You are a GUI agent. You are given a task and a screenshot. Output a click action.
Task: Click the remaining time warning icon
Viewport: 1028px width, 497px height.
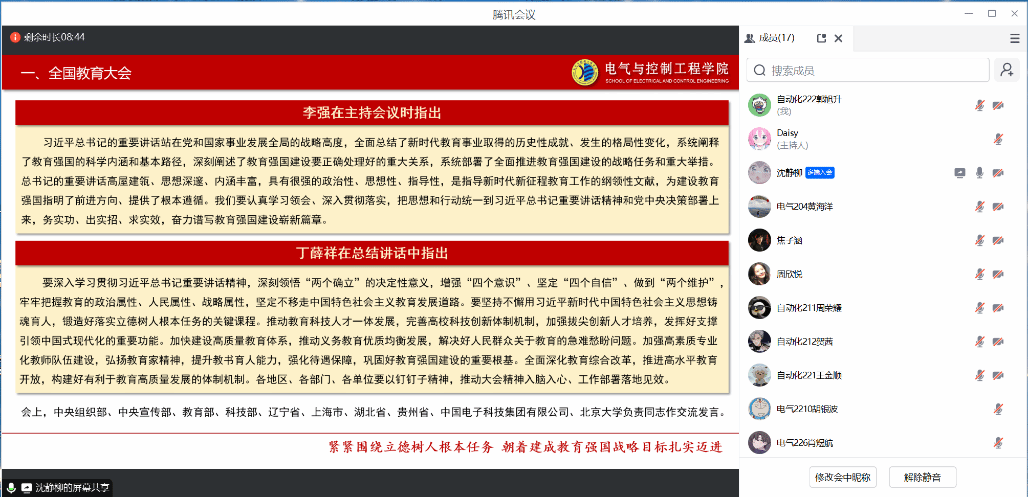[15, 37]
